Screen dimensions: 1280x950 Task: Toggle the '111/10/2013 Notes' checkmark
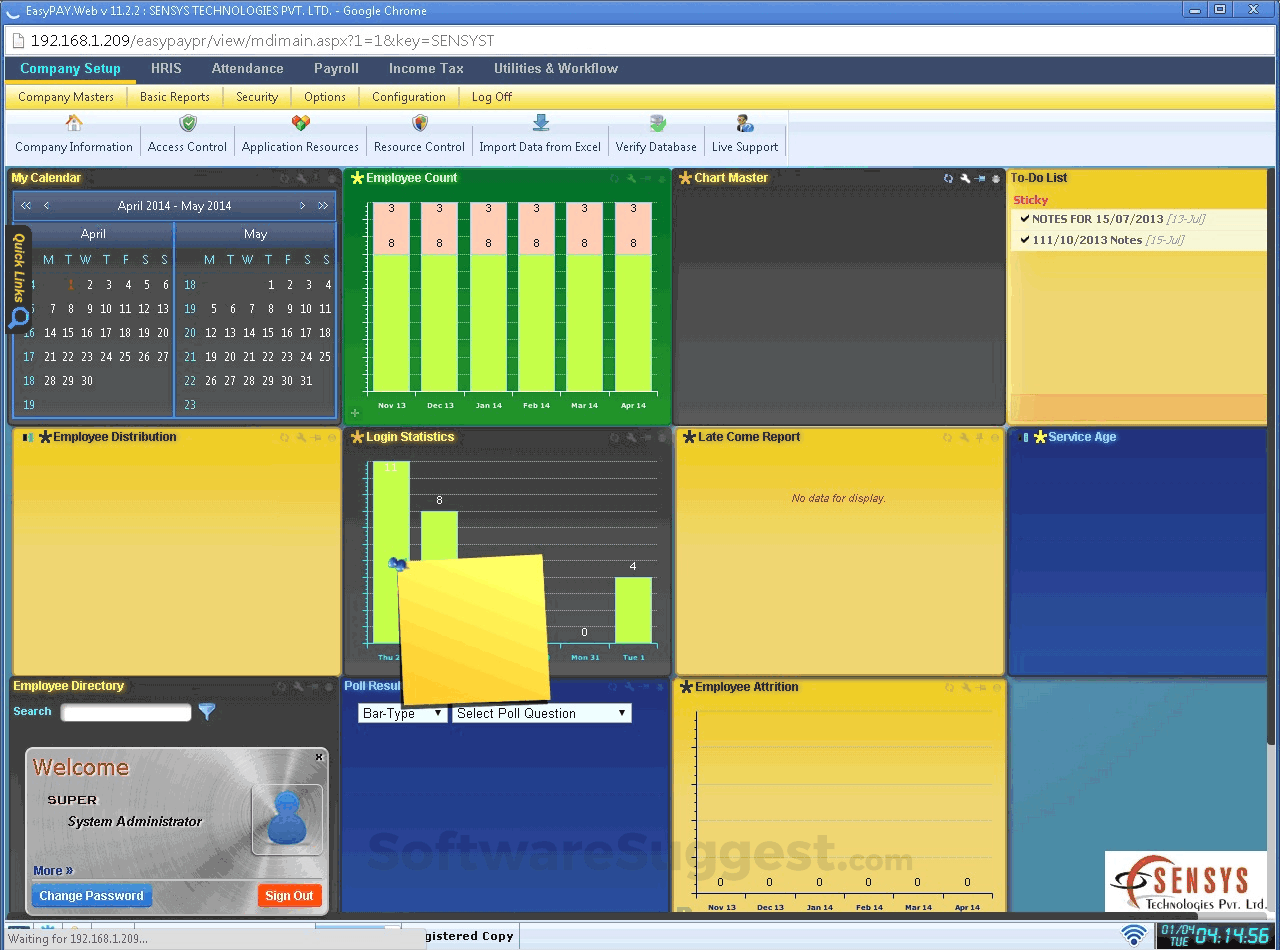pyautogui.click(x=1024, y=240)
